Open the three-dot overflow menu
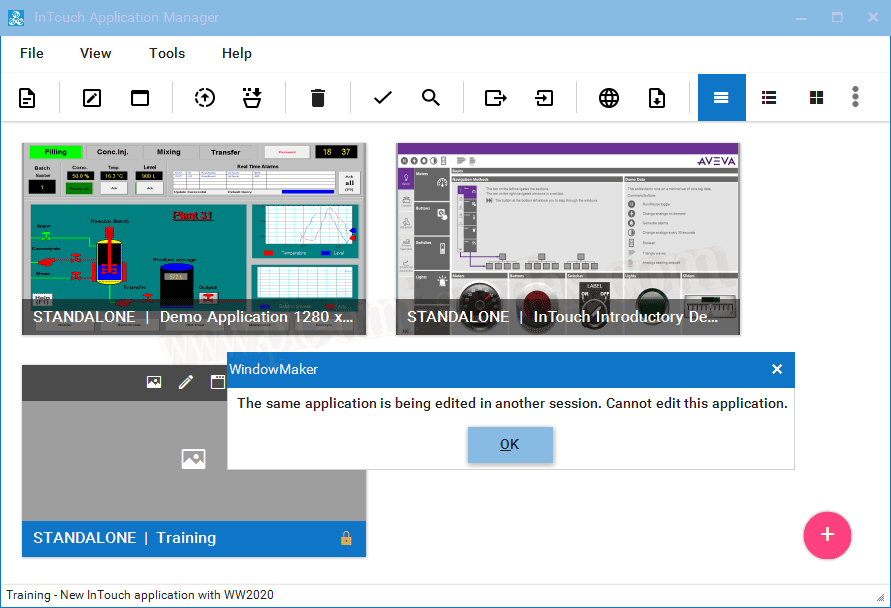The height and width of the screenshot is (608, 891). [x=855, y=97]
